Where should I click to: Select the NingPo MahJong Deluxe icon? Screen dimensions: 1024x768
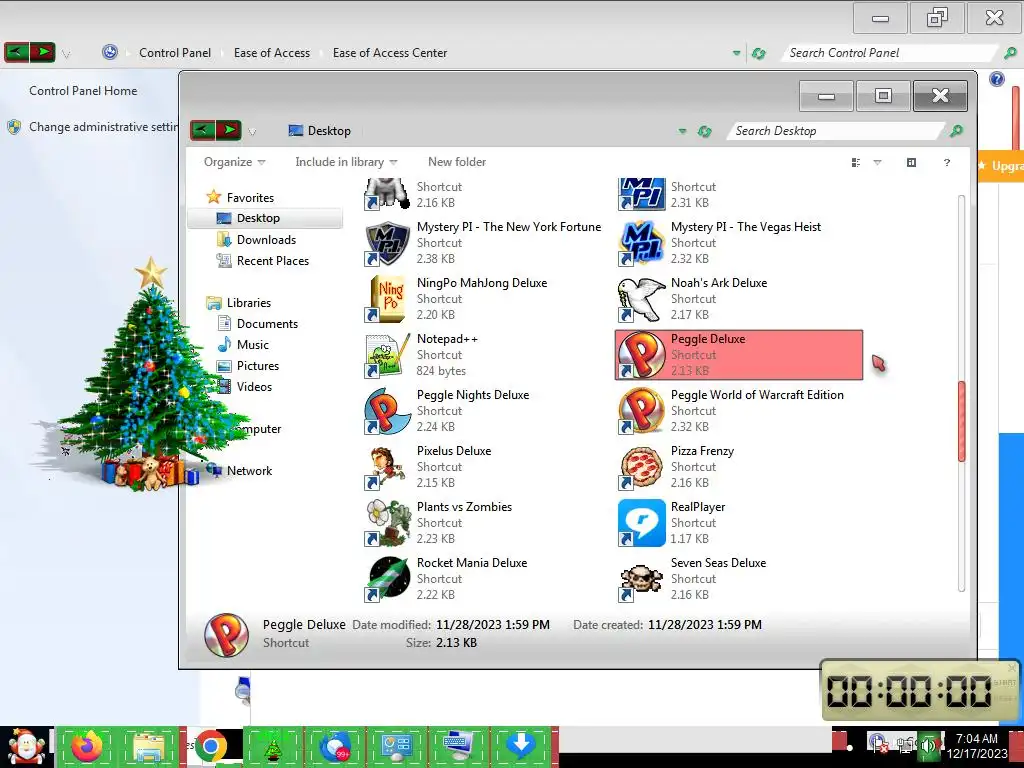tap(387, 299)
